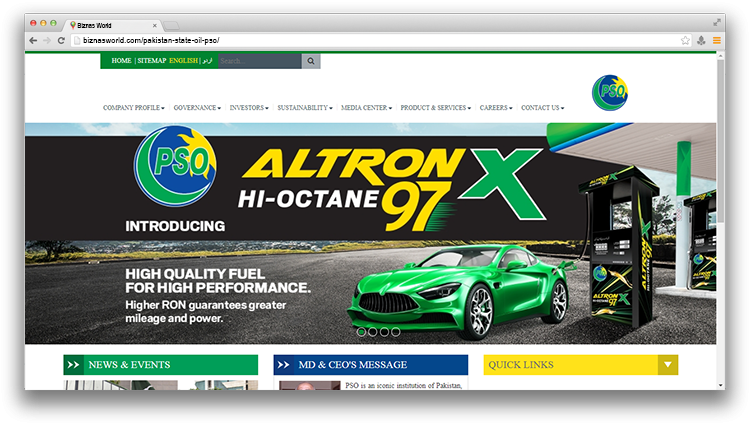The image size is (750, 425).
Task: Click the browser extension icon beside the star
Action: [x=701, y=41]
